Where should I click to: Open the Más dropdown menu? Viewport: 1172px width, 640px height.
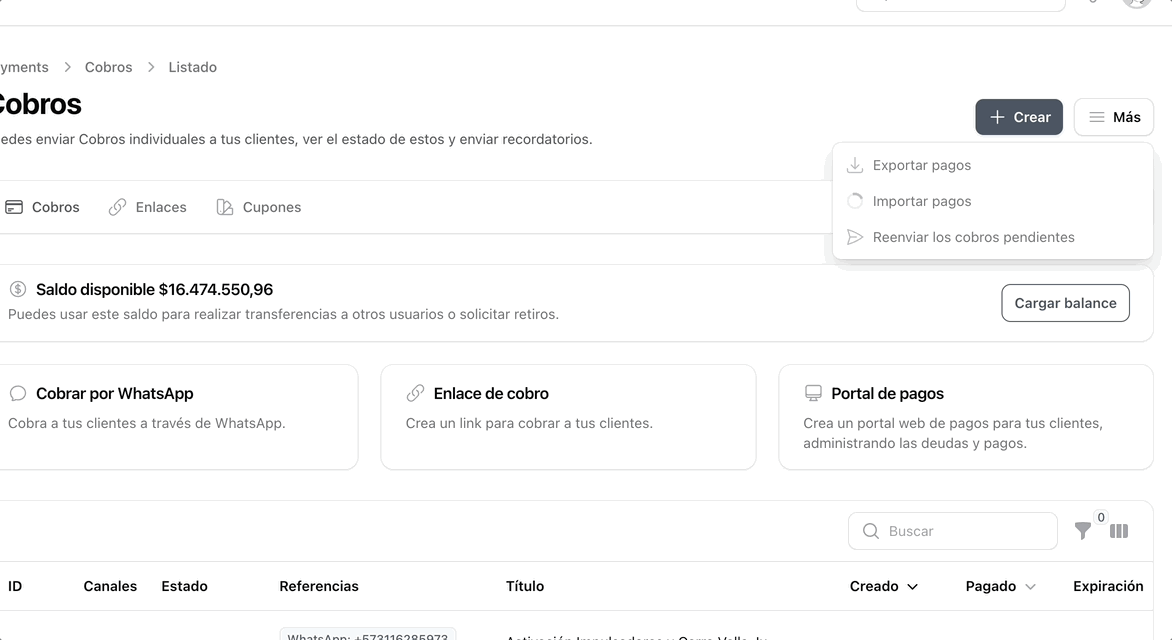point(1113,117)
